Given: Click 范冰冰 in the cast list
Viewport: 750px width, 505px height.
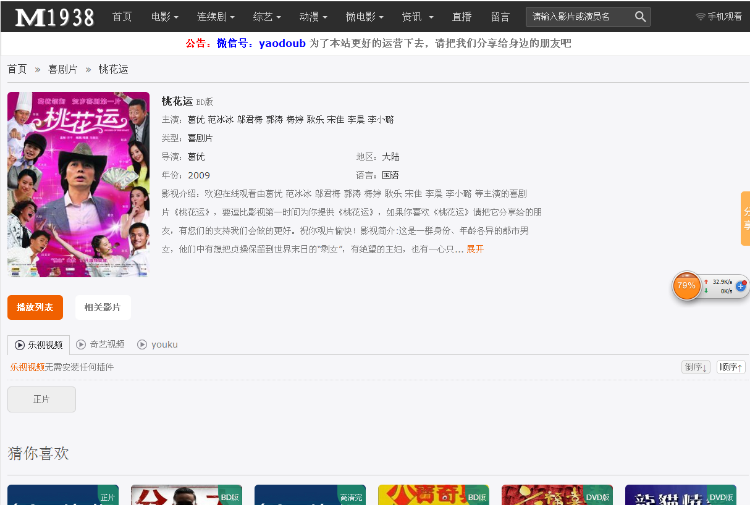Looking at the screenshot, I should pos(221,120).
